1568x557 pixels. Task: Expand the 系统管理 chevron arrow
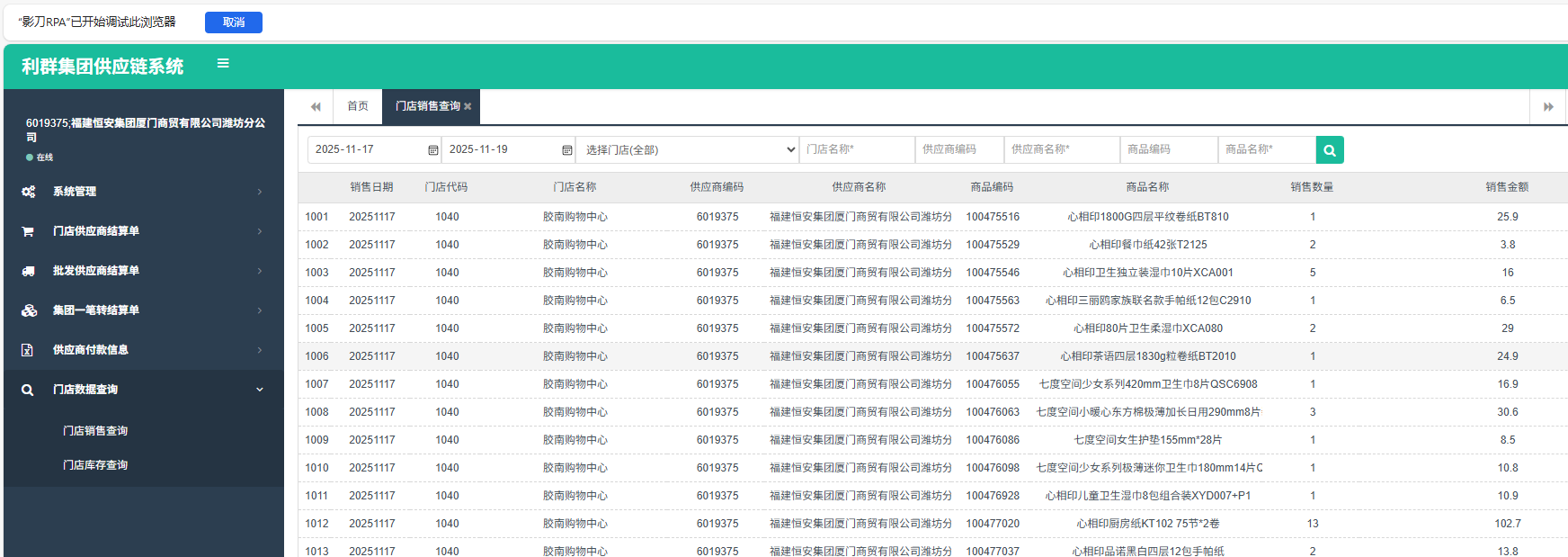click(x=260, y=192)
